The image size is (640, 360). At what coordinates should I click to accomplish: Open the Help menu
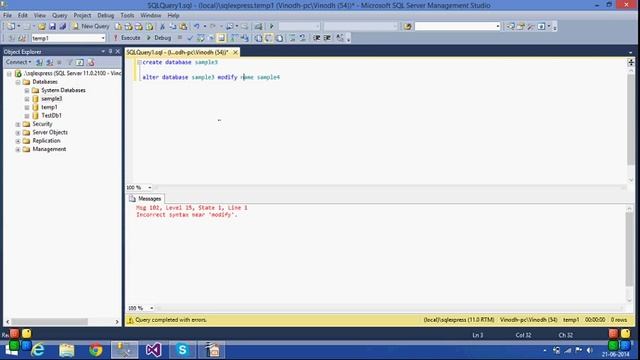click(173, 16)
